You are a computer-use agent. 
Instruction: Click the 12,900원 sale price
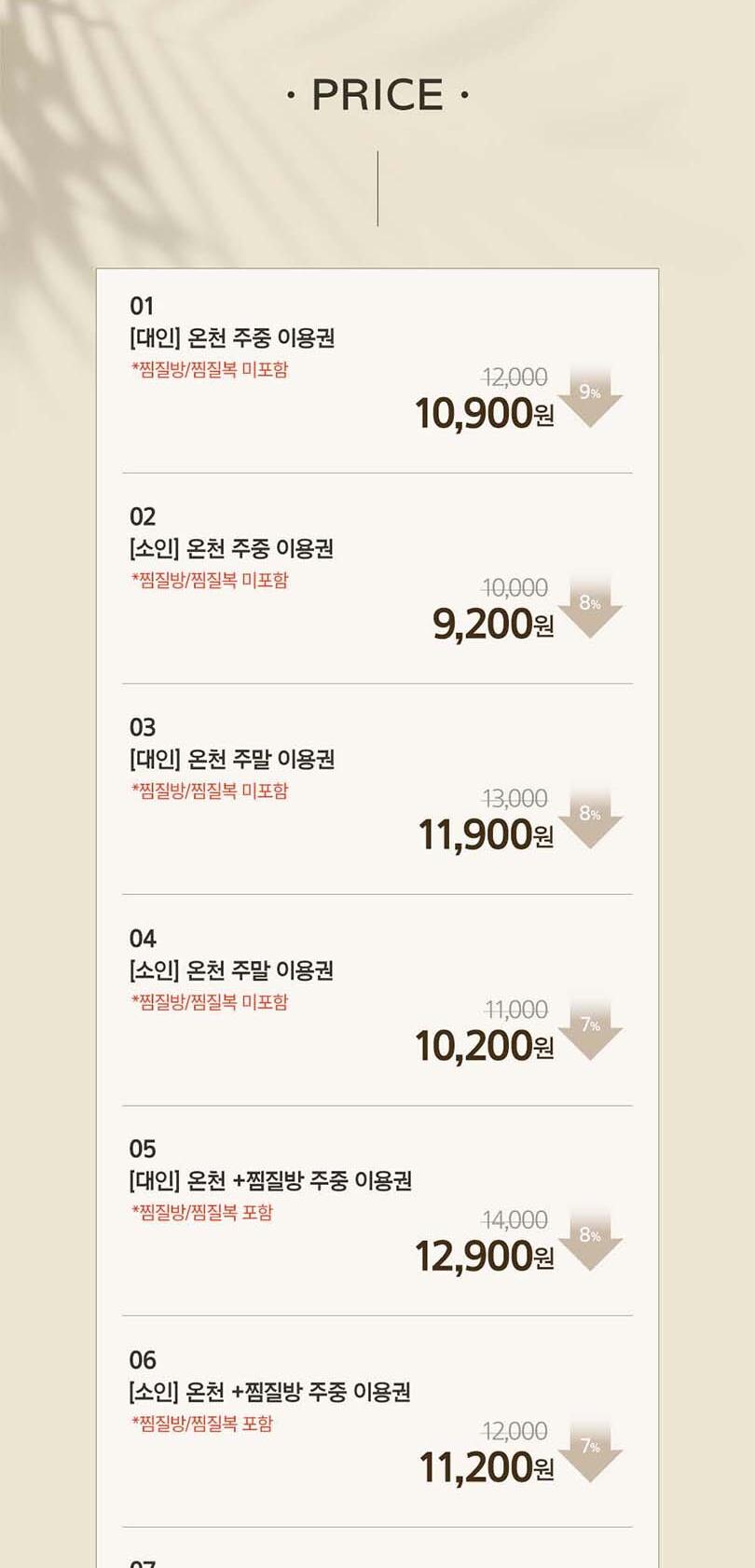click(x=484, y=1257)
